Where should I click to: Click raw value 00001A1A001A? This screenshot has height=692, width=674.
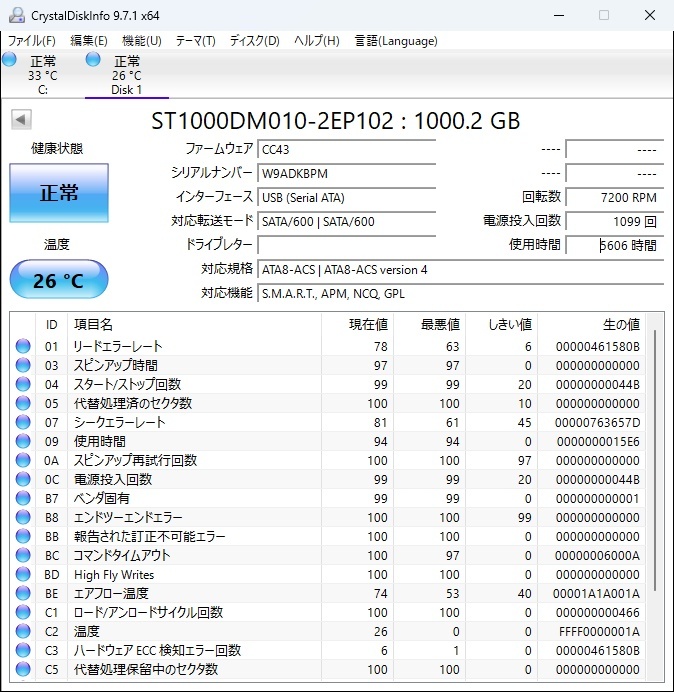(596, 594)
